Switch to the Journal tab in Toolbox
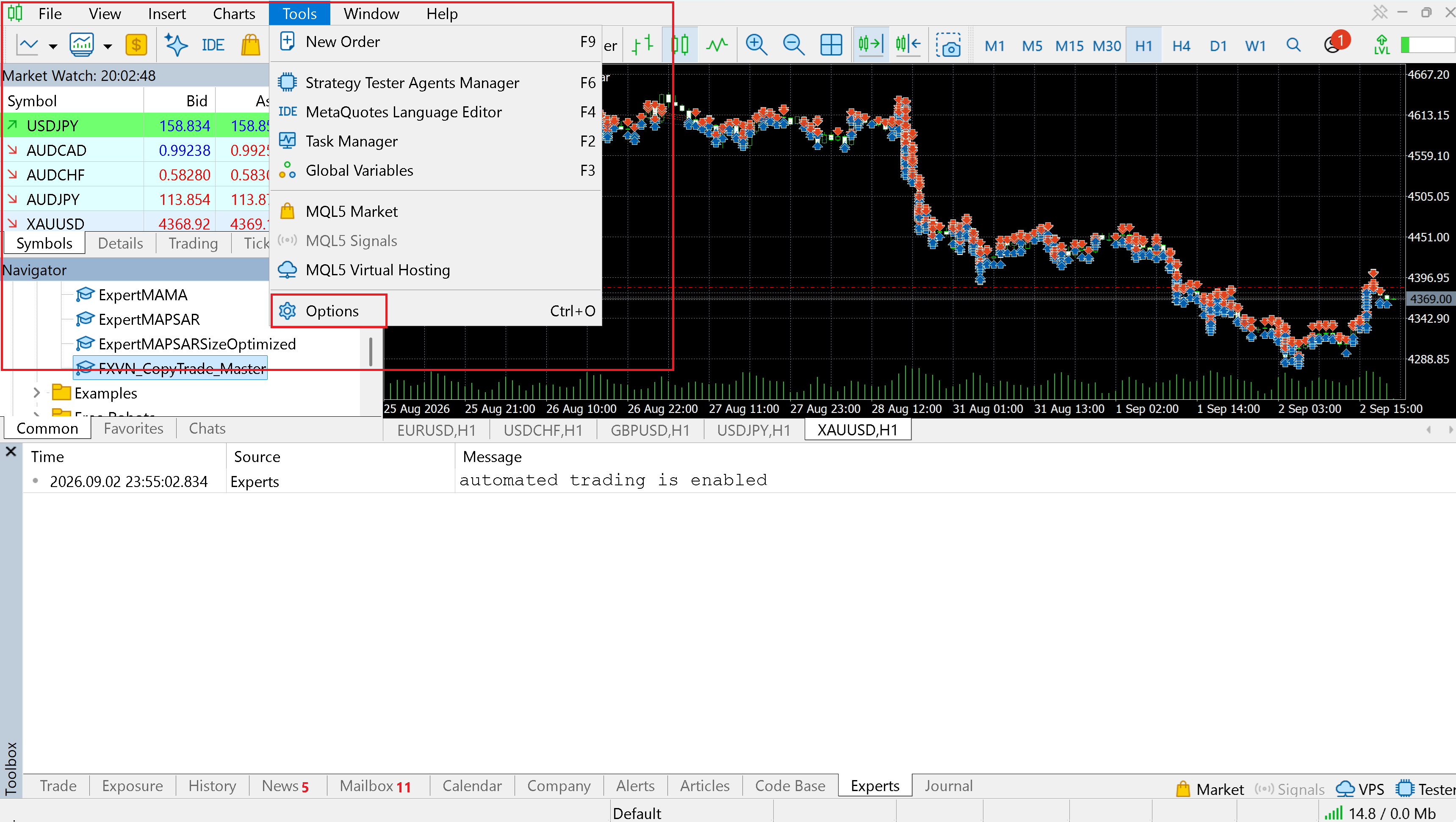This screenshot has width=1456, height=822. coord(949,786)
